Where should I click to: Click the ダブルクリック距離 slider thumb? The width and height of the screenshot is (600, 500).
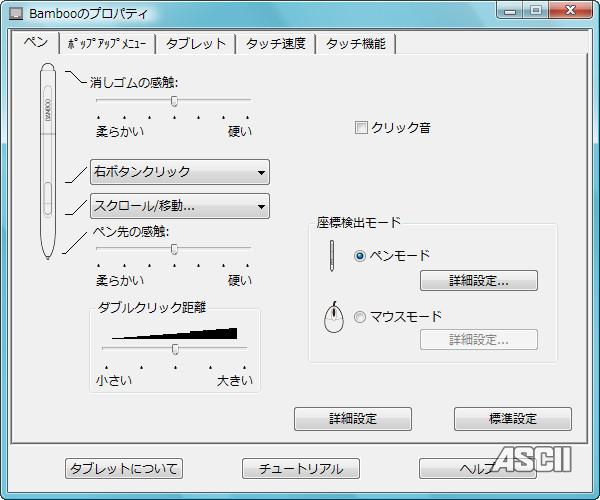(x=175, y=349)
